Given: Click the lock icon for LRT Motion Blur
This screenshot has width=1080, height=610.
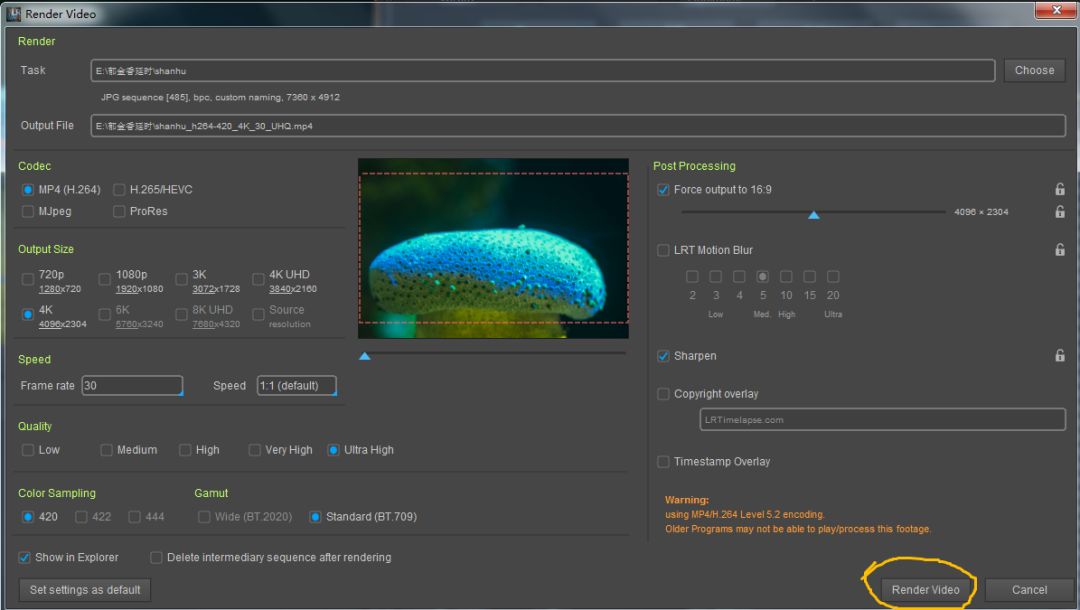Looking at the screenshot, I should click(x=1059, y=249).
